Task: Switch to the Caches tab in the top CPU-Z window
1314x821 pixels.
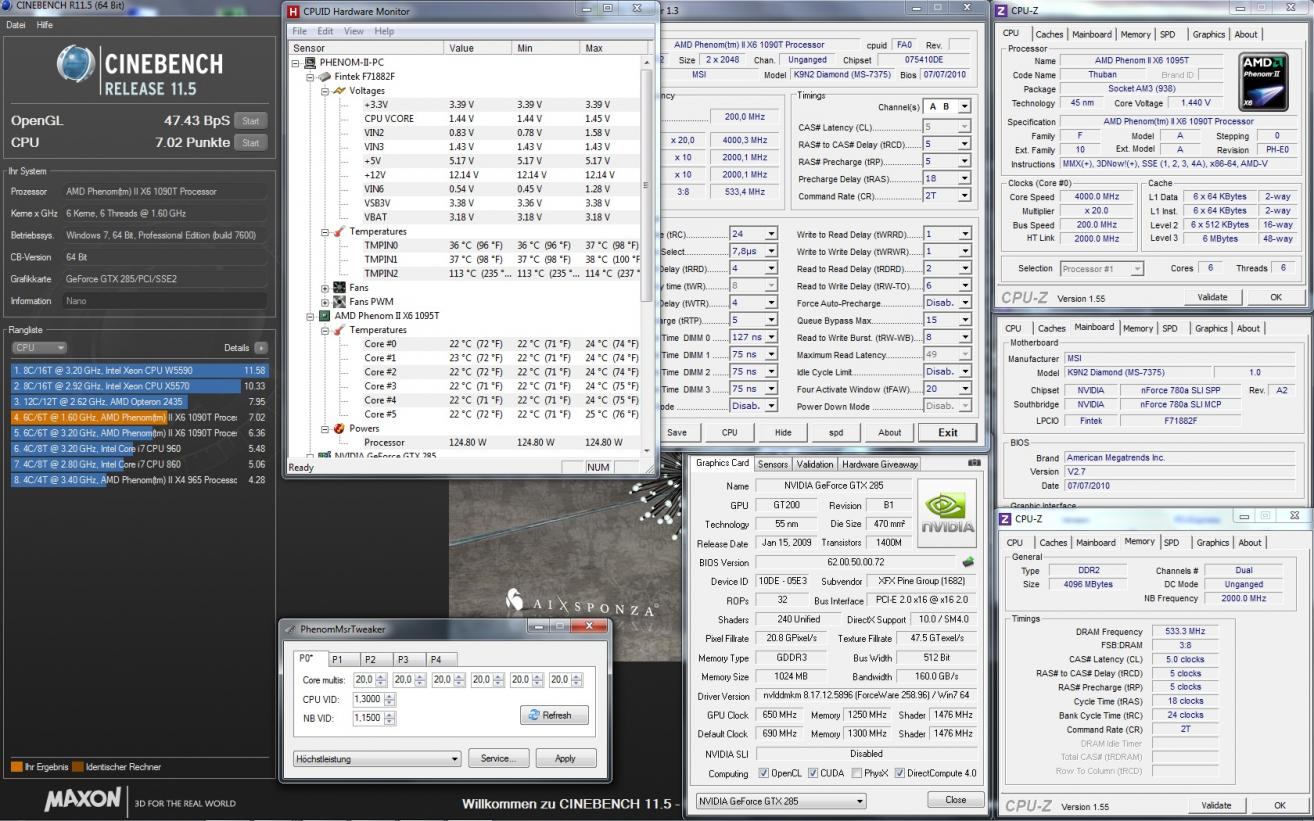Action: pyautogui.click(x=1050, y=34)
